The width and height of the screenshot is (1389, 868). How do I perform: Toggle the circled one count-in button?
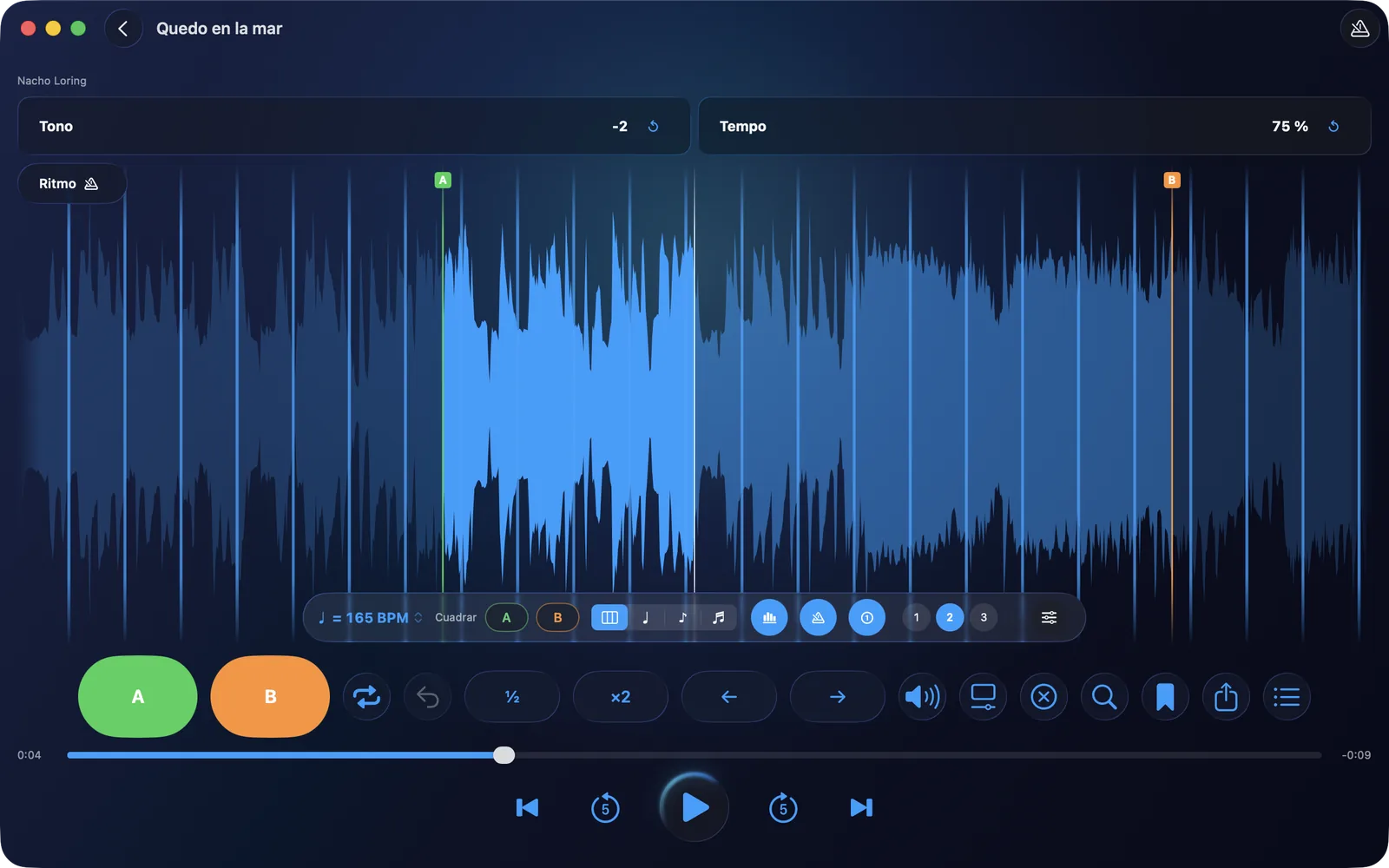[x=866, y=618]
